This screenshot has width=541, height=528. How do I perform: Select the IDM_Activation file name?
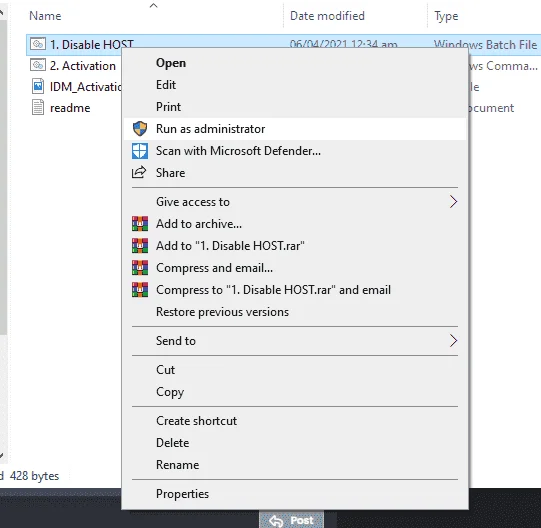86,87
